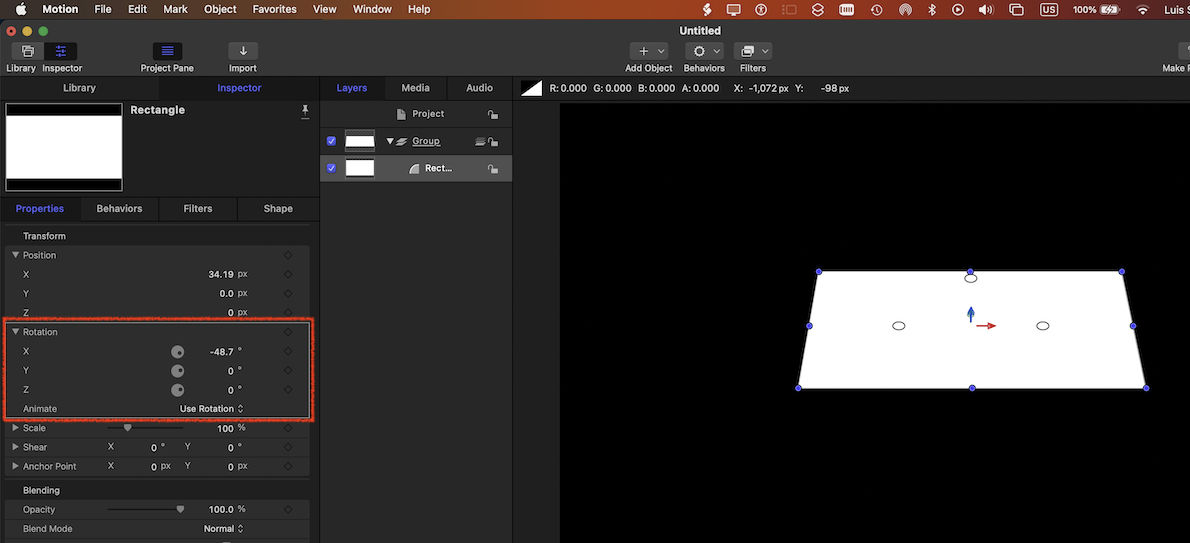
Task: Click the Bluetooth menu bar icon
Action: tap(933, 10)
